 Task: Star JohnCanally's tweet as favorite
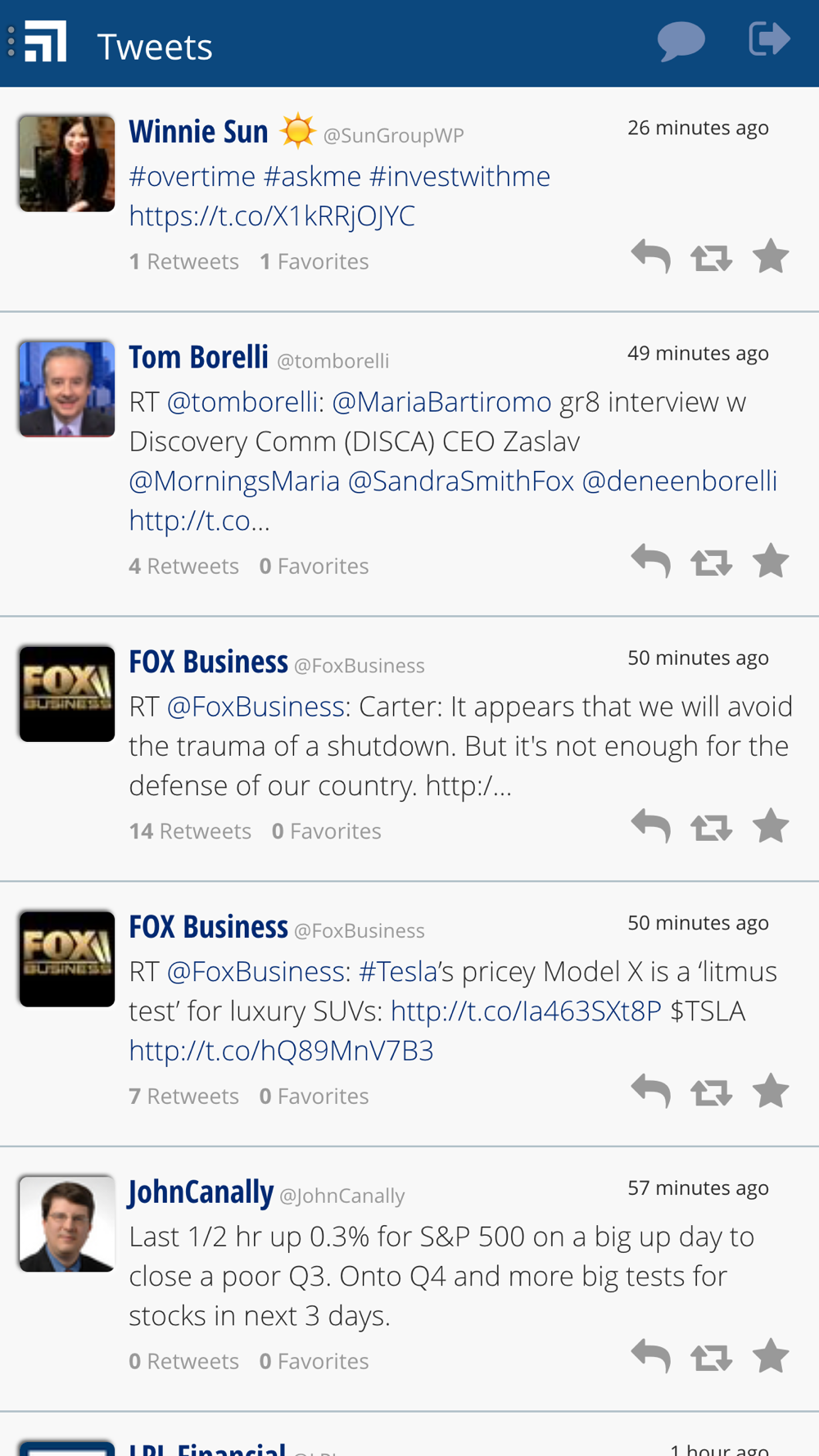pos(771,1357)
